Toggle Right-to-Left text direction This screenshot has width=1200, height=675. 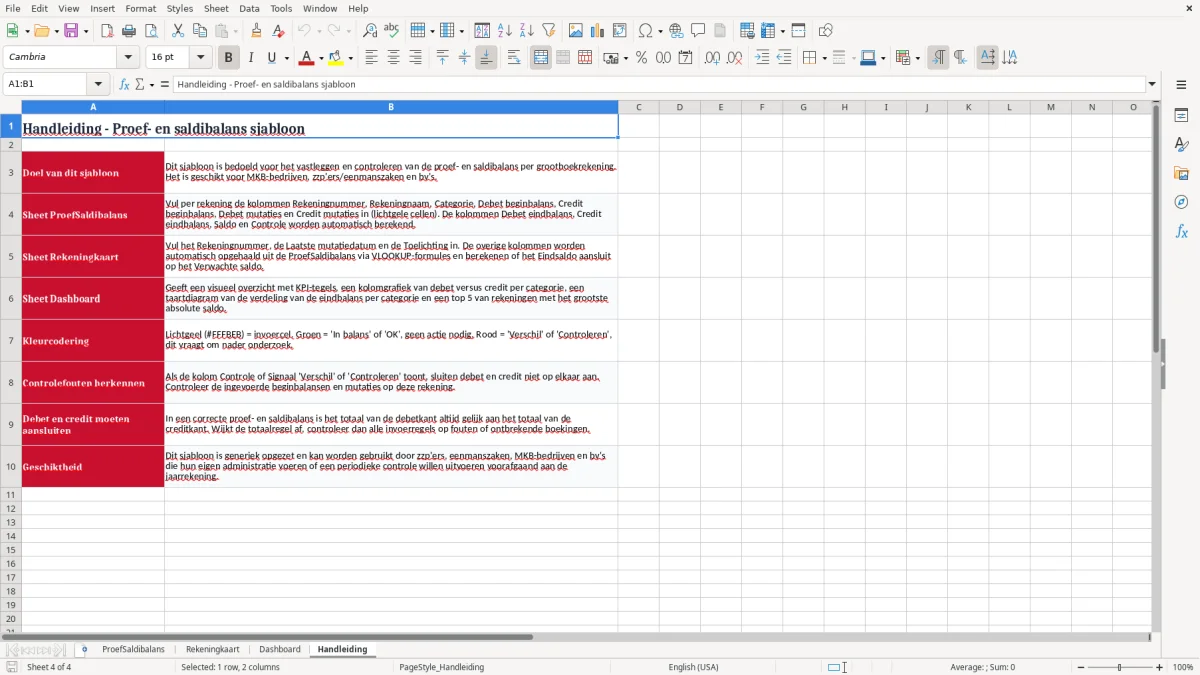click(960, 58)
